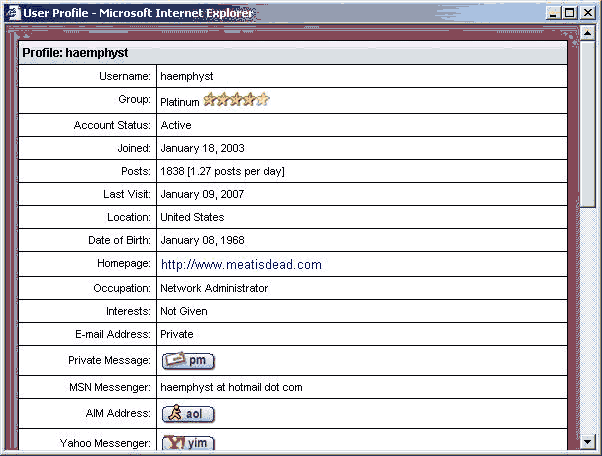Click the window title 'User Profile - Microsoft Internet Explorer'

click(x=138, y=13)
